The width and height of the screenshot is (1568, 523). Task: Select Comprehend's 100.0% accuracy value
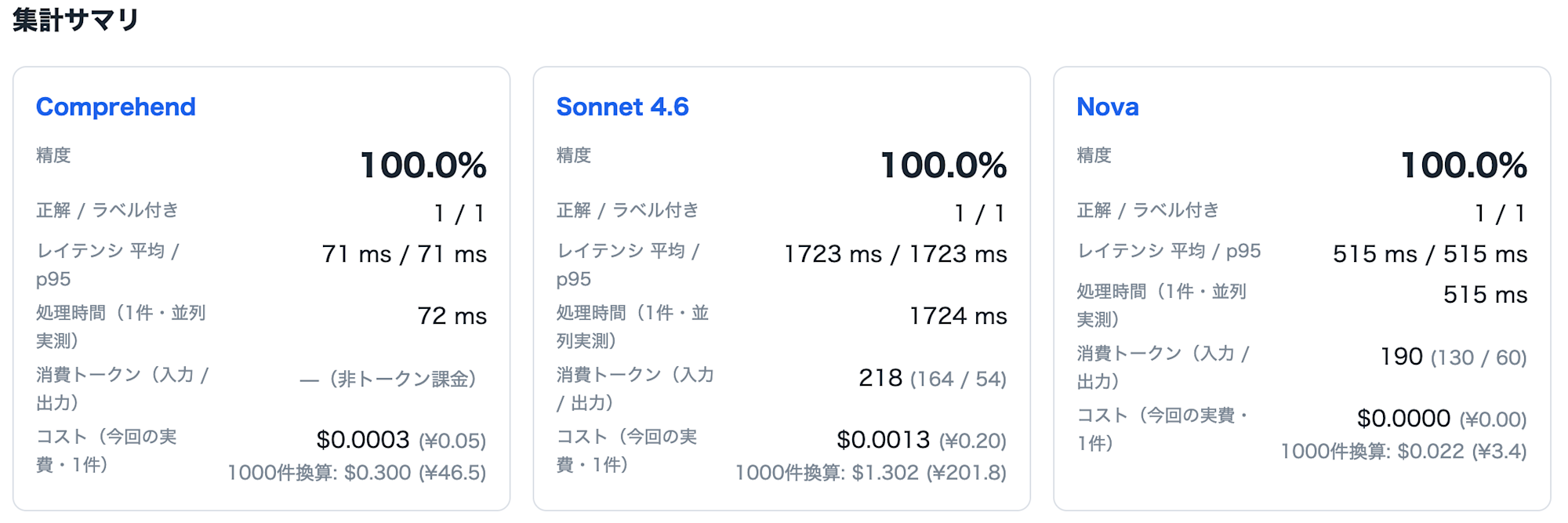coord(423,165)
